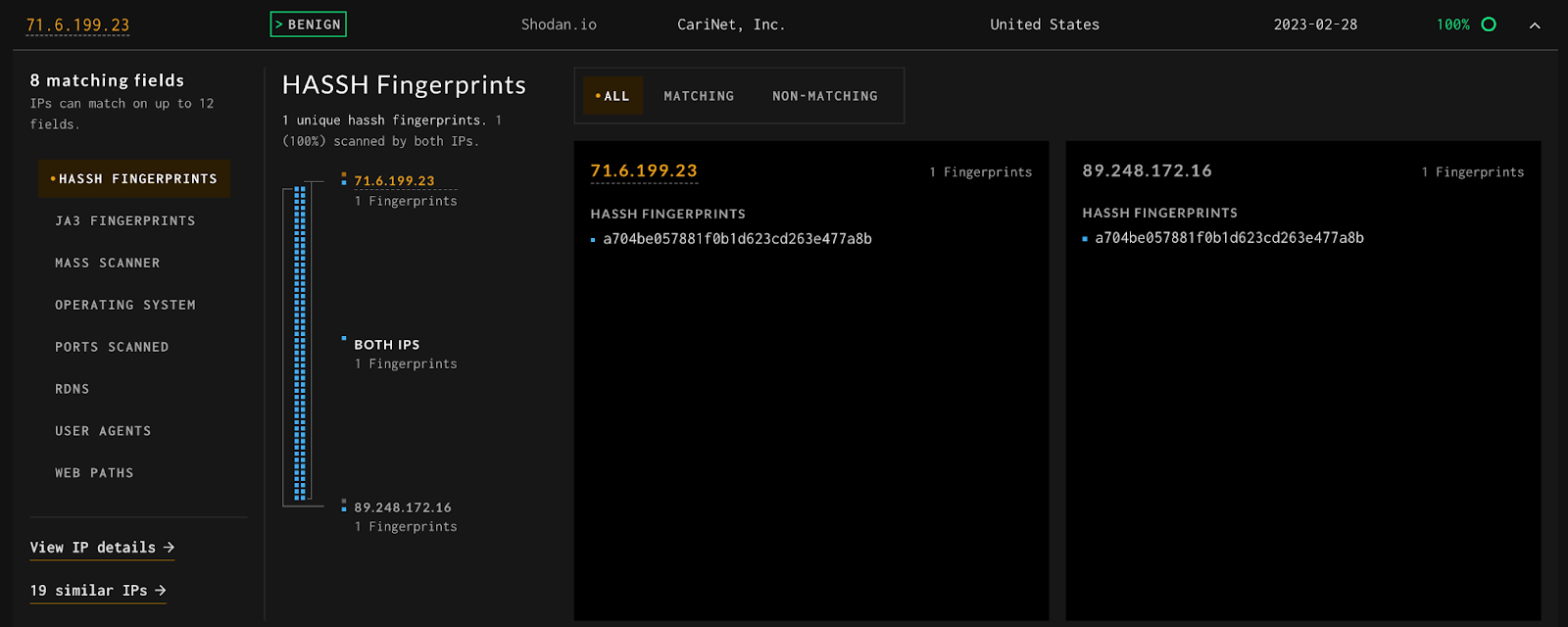
Task: Collapse the row with the chevron arrow
Action: (1535, 25)
